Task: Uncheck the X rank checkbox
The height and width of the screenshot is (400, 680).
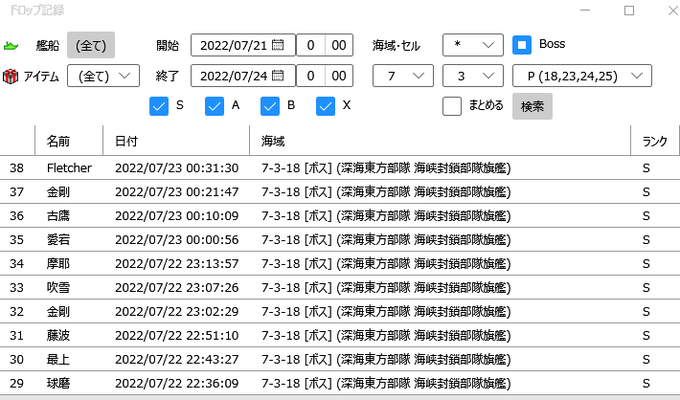Action: coord(325,106)
